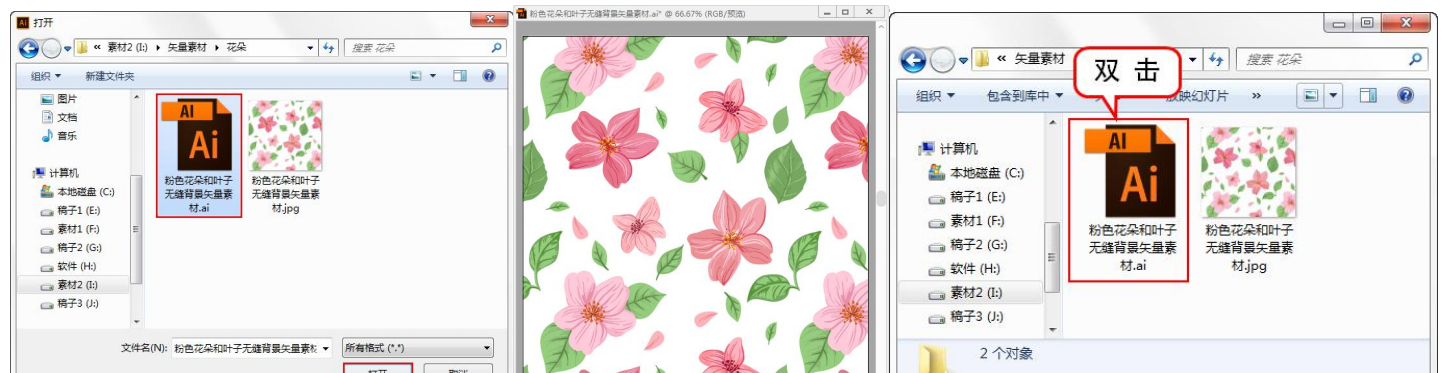Viewport: 1447px width, 373px height.
Task: Click the Open dialog search magnifier
Action: coord(497,47)
